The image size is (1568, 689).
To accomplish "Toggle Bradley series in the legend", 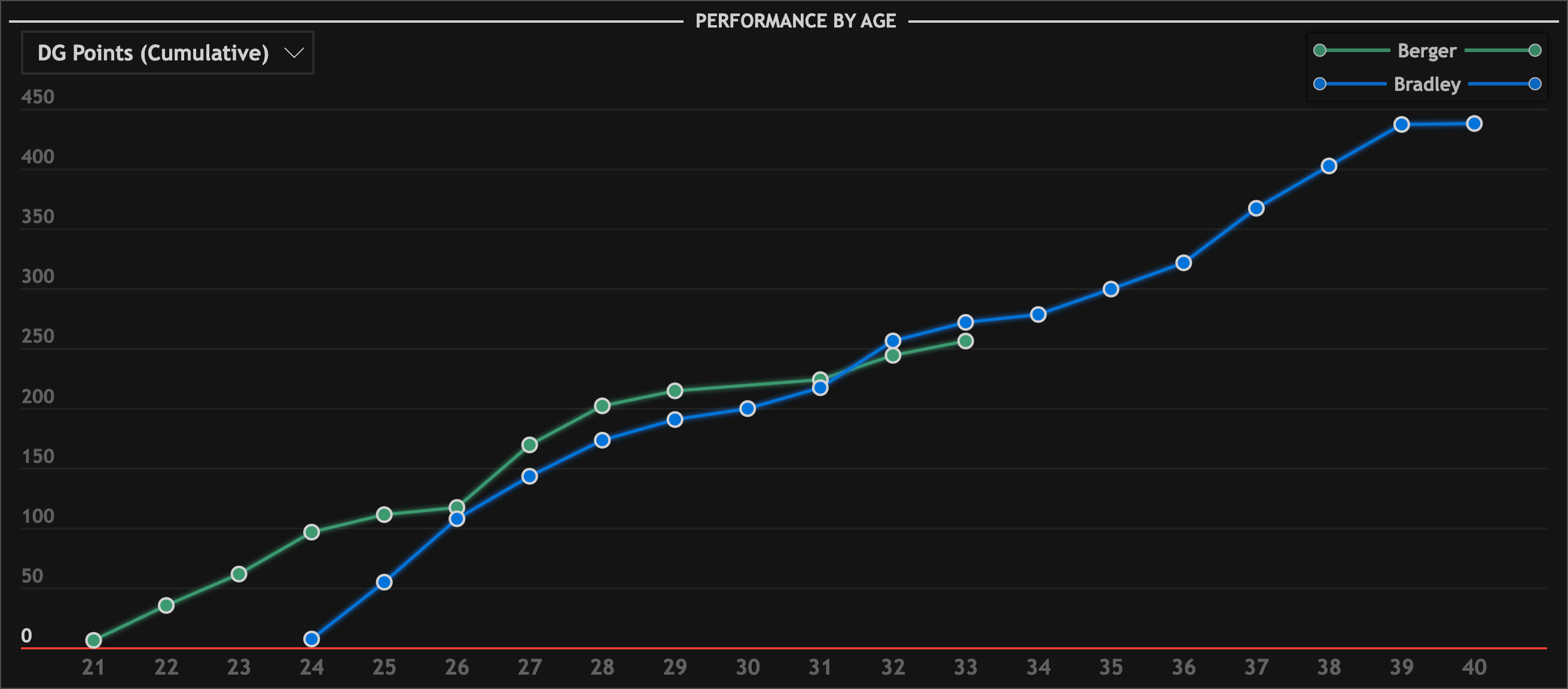I will coord(1426,84).
